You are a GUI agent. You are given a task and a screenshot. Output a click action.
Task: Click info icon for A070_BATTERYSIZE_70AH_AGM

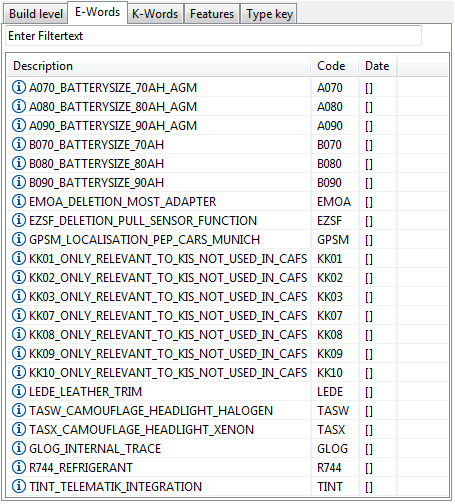click(x=19, y=87)
